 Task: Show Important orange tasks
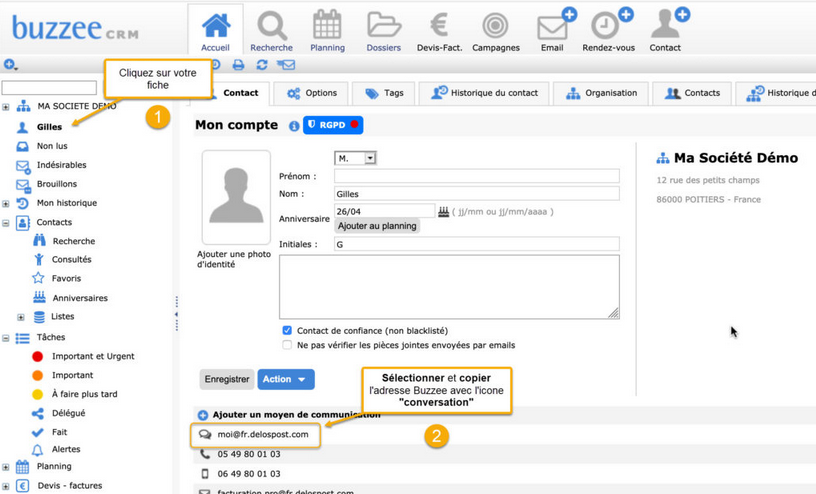tap(72, 375)
